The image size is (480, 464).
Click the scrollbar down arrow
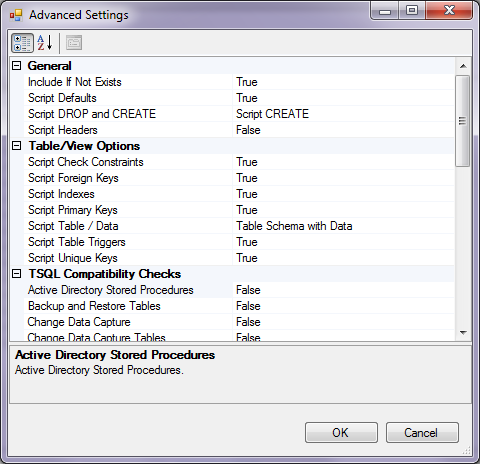point(463,333)
